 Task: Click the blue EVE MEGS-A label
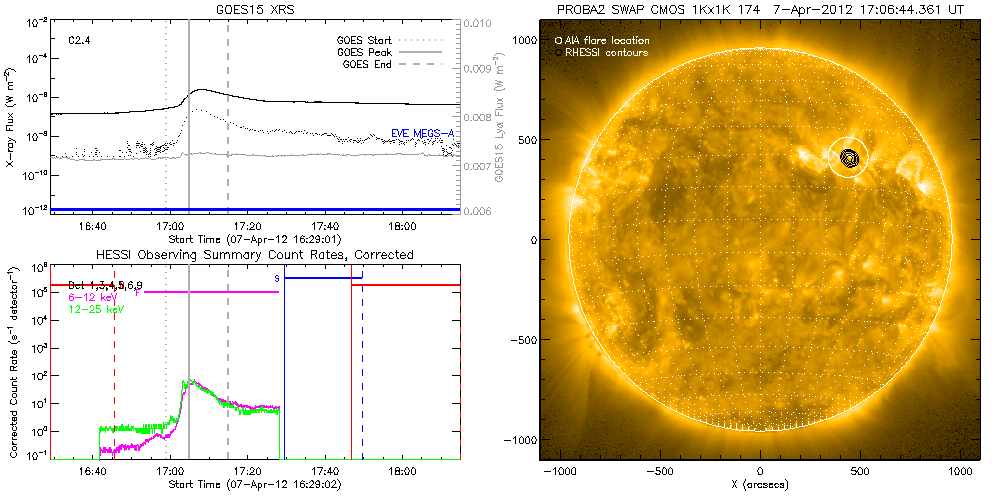coord(423,132)
